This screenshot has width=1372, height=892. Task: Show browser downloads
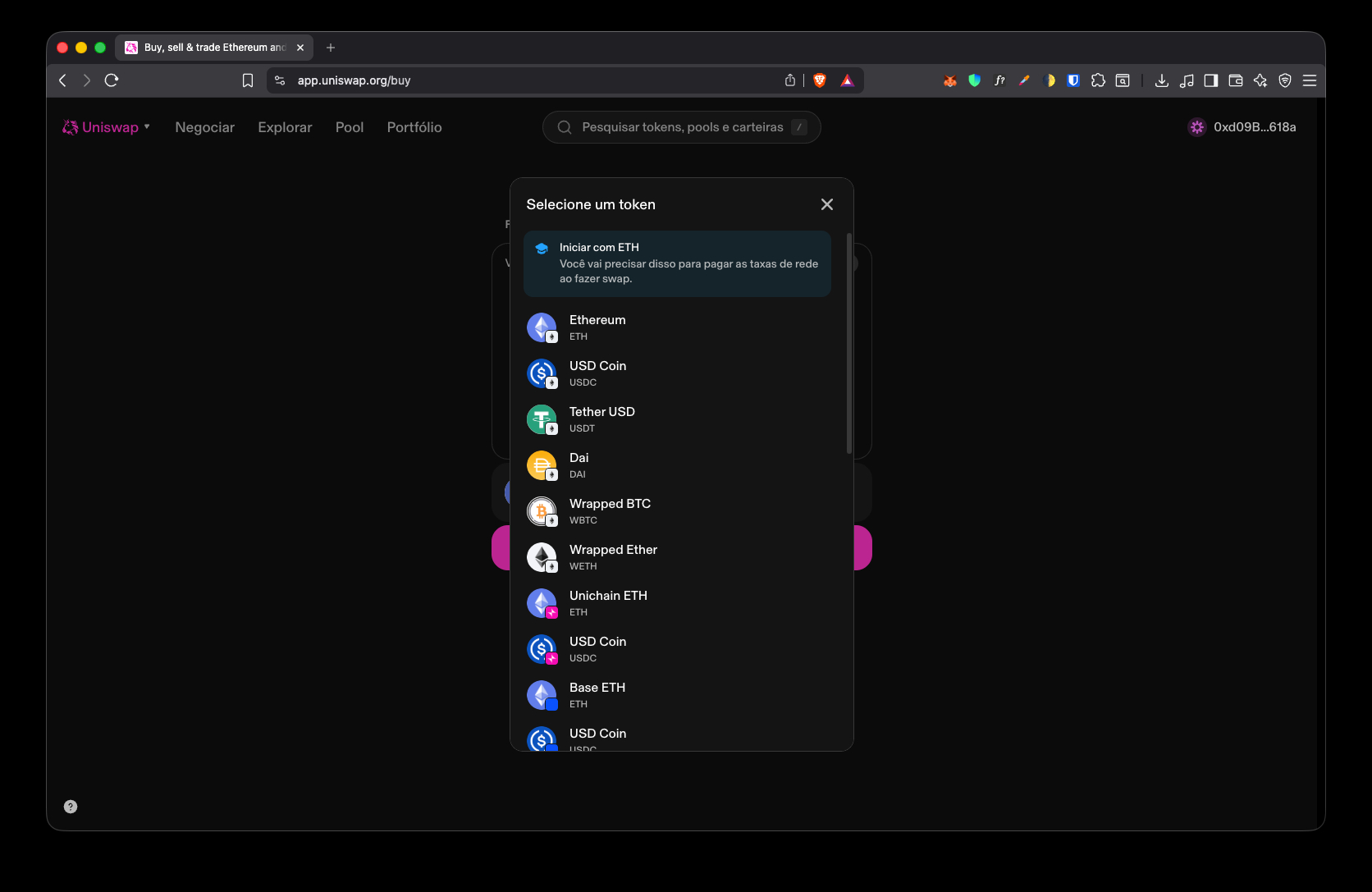[x=1162, y=80]
